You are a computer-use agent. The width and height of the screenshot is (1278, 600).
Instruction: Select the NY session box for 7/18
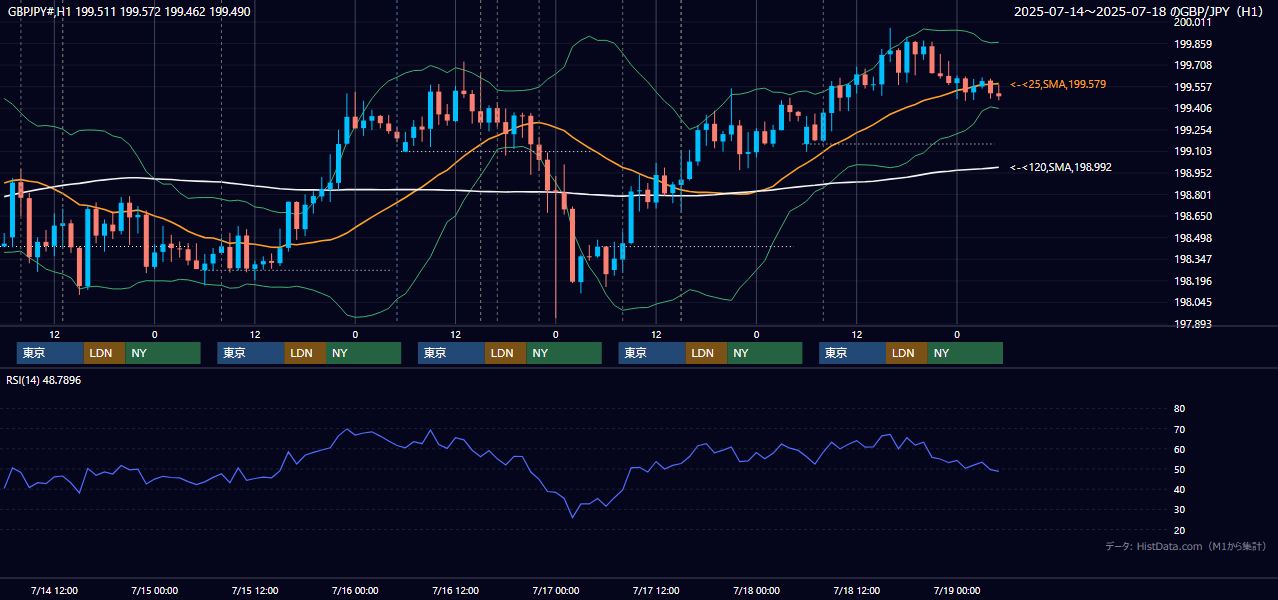pos(965,353)
